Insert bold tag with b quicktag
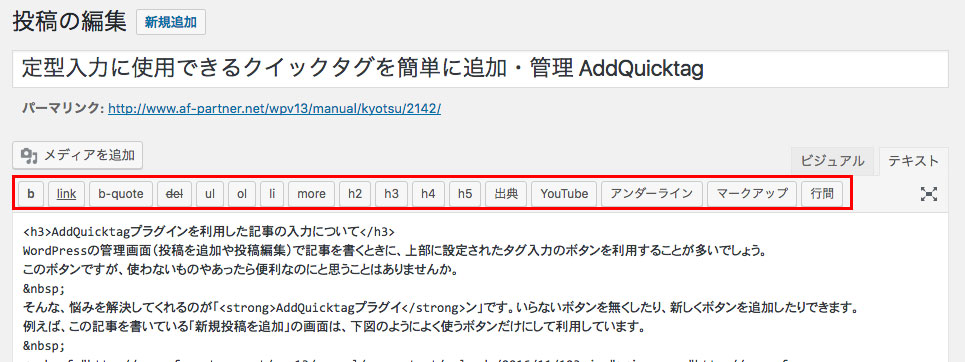The width and height of the screenshot is (965, 362). pos(31,194)
